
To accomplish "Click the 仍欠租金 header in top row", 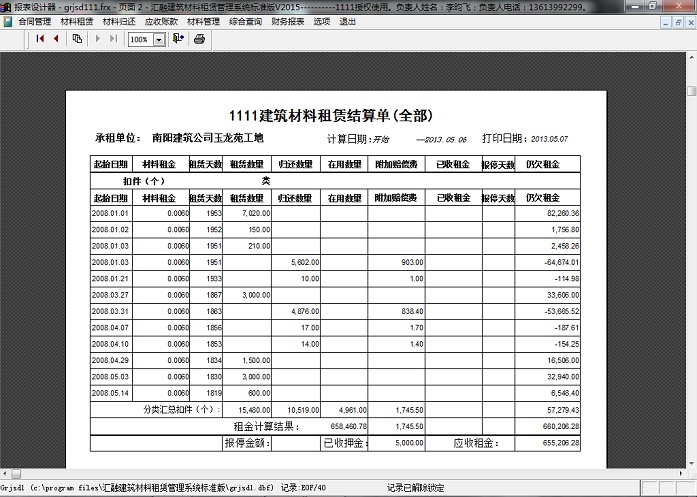I will point(543,164).
